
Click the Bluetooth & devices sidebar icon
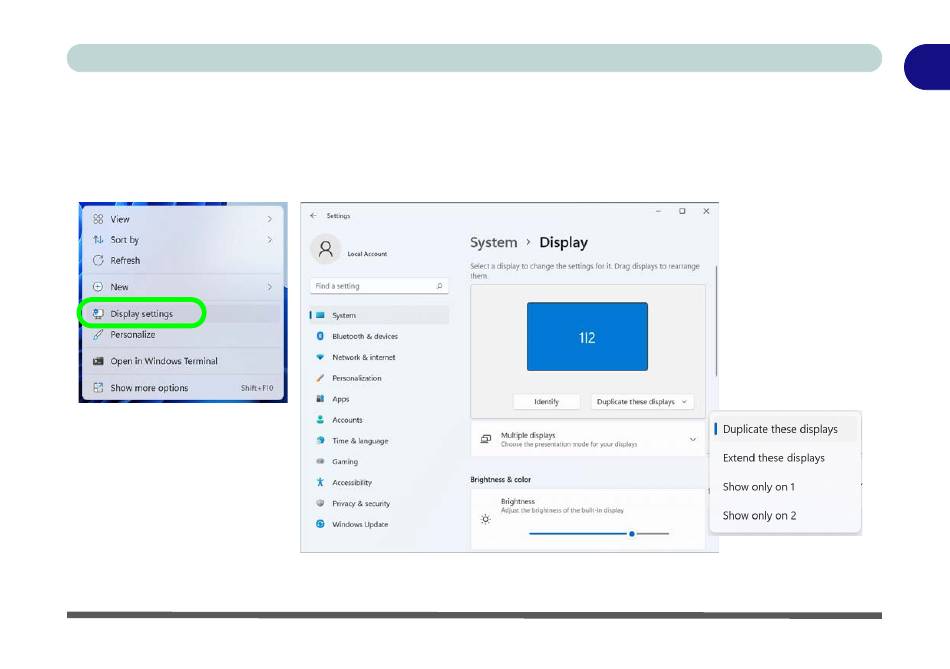click(x=320, y=336)
